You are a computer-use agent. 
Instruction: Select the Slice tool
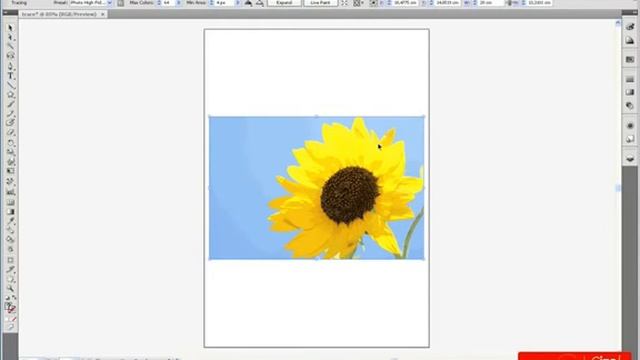coord(10,270)
